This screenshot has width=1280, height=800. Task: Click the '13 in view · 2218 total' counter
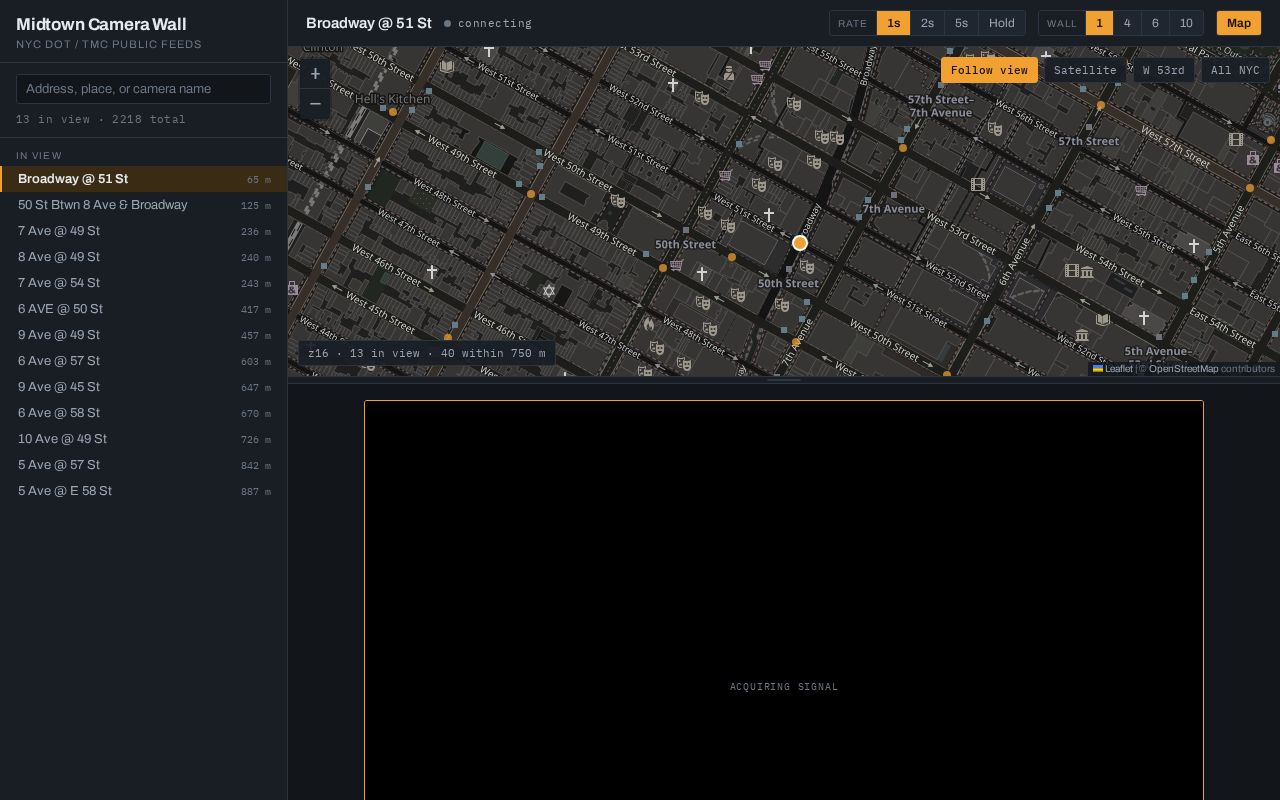[101, 119]
